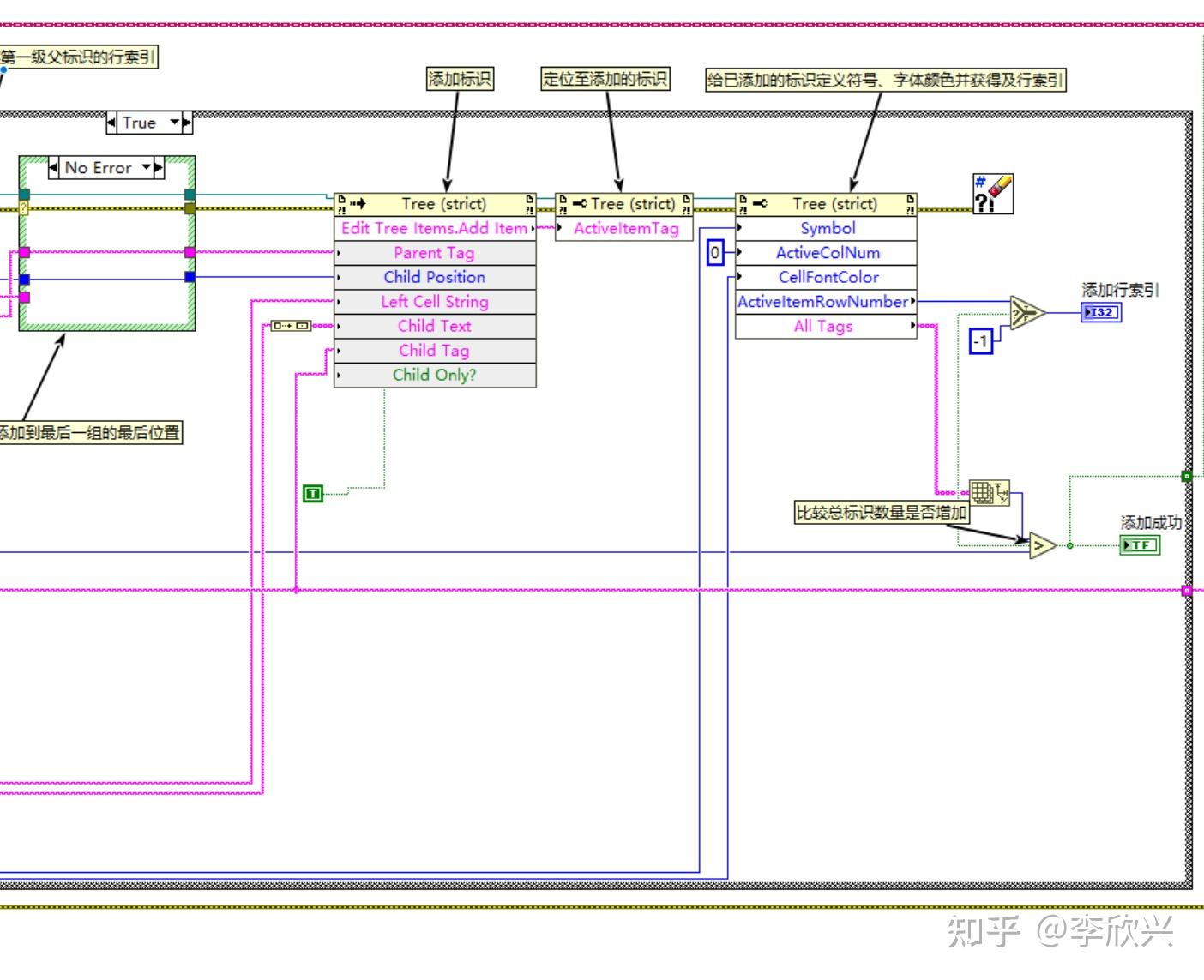Open the True case selector dropdown
The height and width of the screenshot is (980, 1204).
point(176,123)
